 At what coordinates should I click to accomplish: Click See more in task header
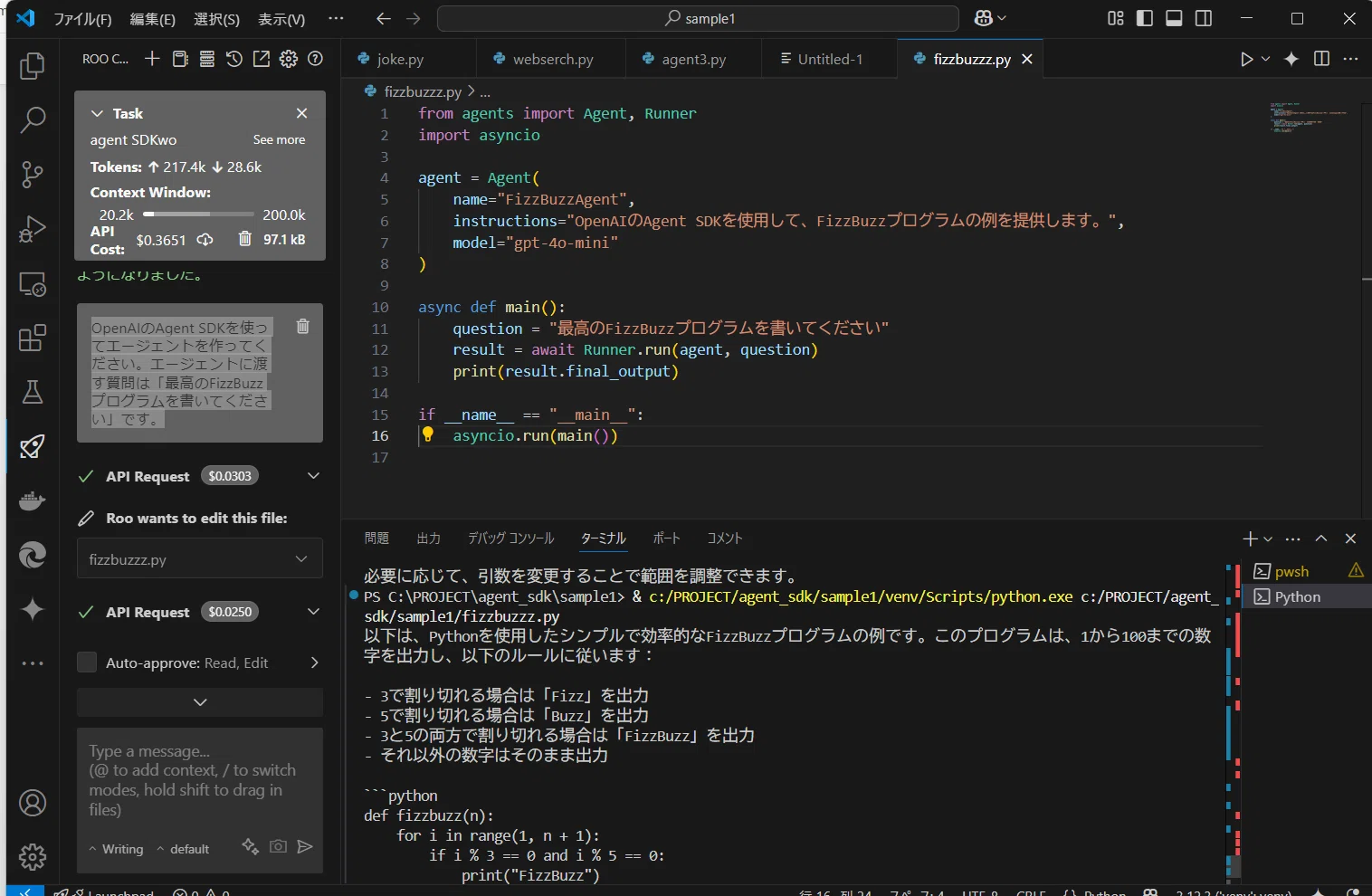point(279,139)
